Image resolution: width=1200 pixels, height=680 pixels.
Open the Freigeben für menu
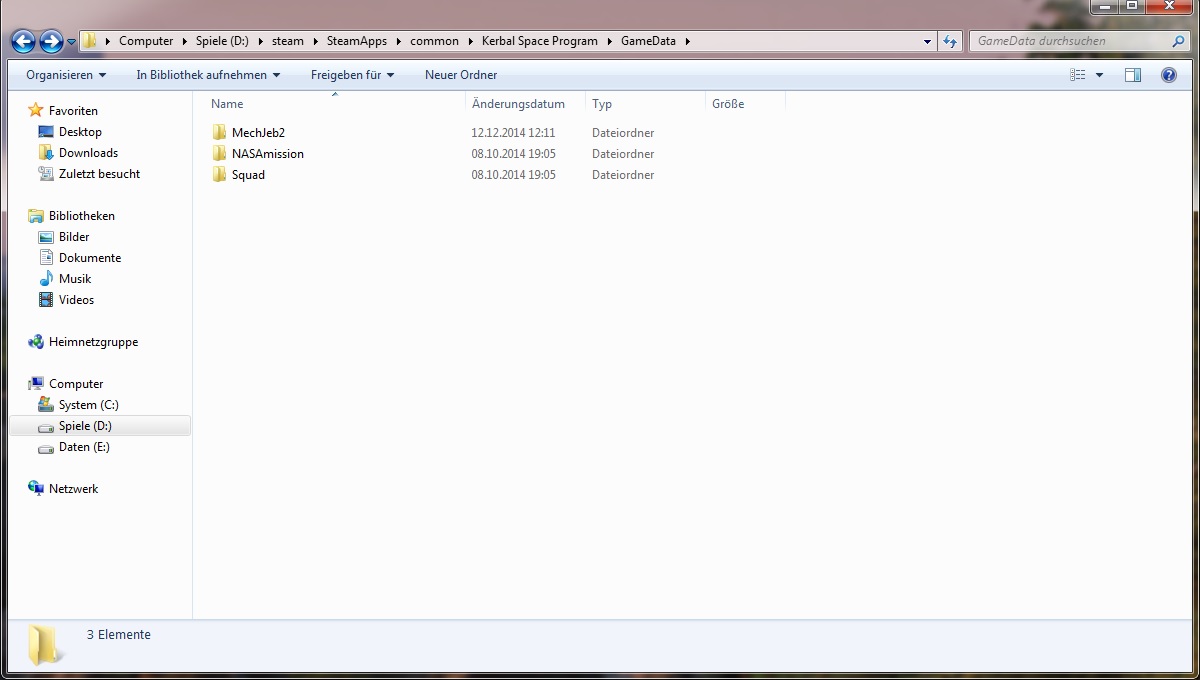coord(352,75)
